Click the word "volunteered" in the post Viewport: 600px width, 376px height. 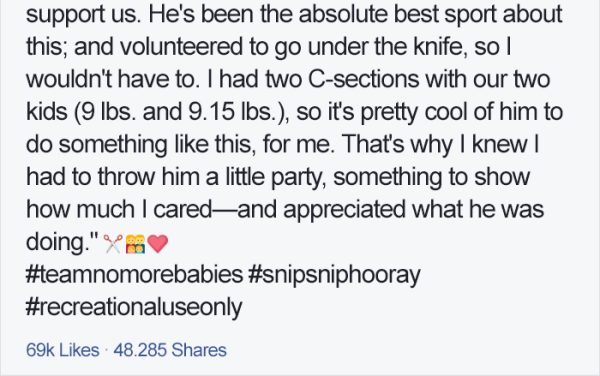click(182, 47)
